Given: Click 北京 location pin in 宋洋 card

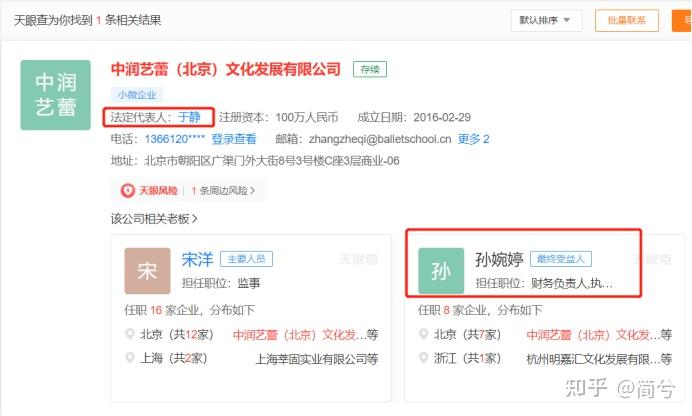Looking at the screenshot, I should [x=130, y=334].
